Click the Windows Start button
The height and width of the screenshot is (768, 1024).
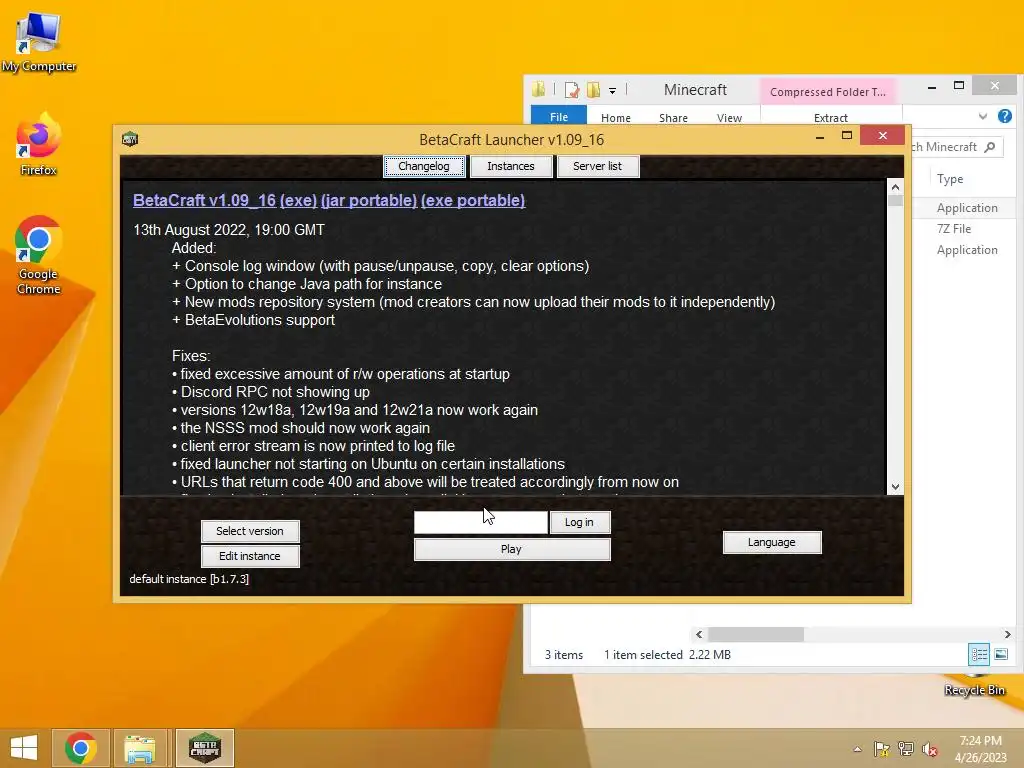tap(24, 748)
